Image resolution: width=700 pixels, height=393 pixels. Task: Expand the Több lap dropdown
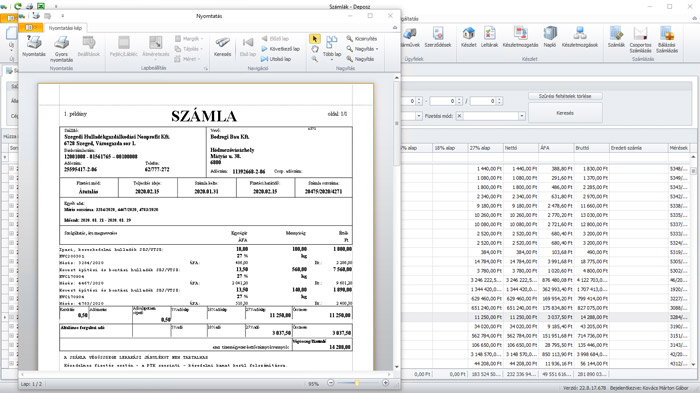tap(332, 59)
